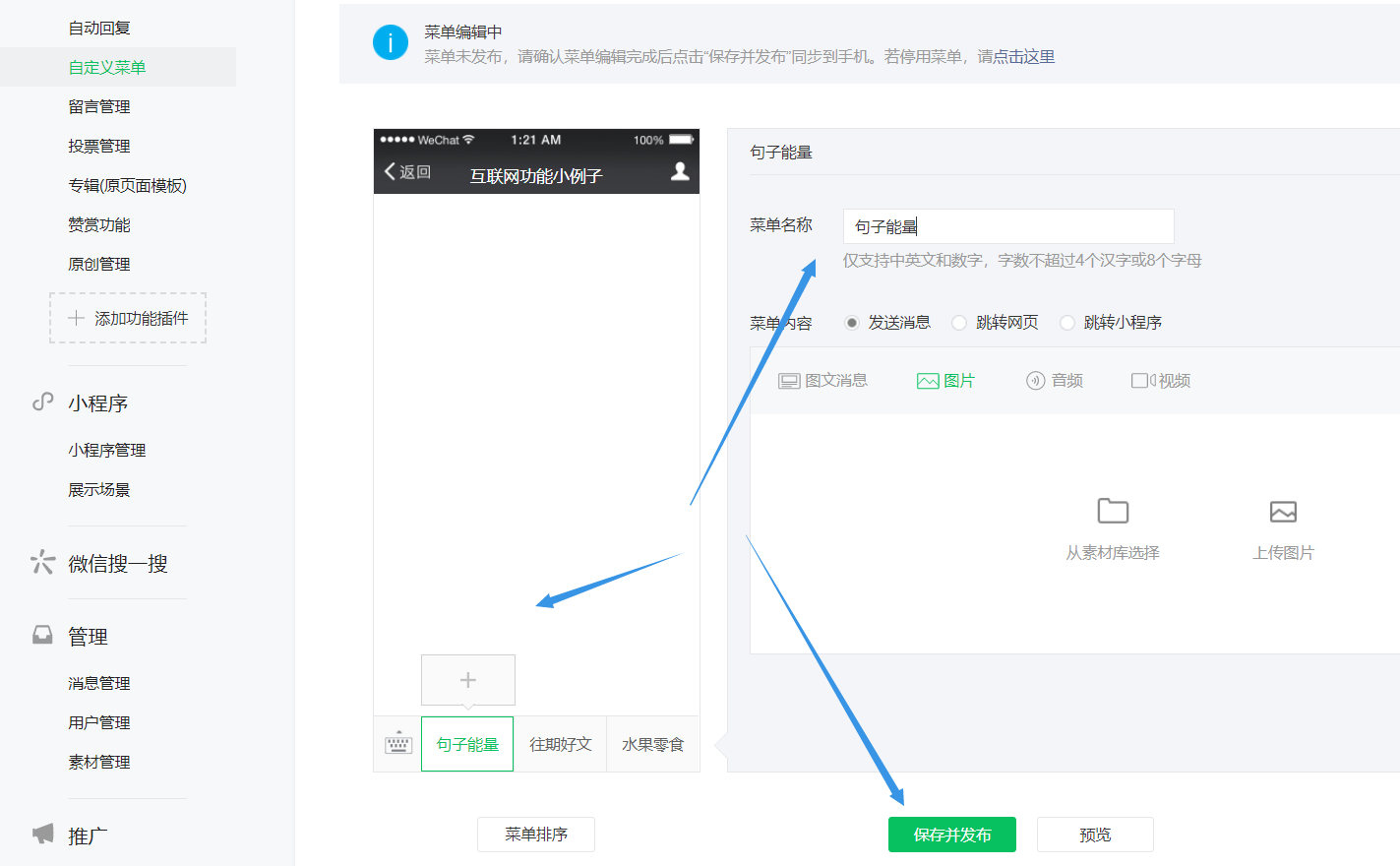Click the back arrow in phone header
The width and height of the screenshot is (1400, 866).
click(x=390, y=171)
